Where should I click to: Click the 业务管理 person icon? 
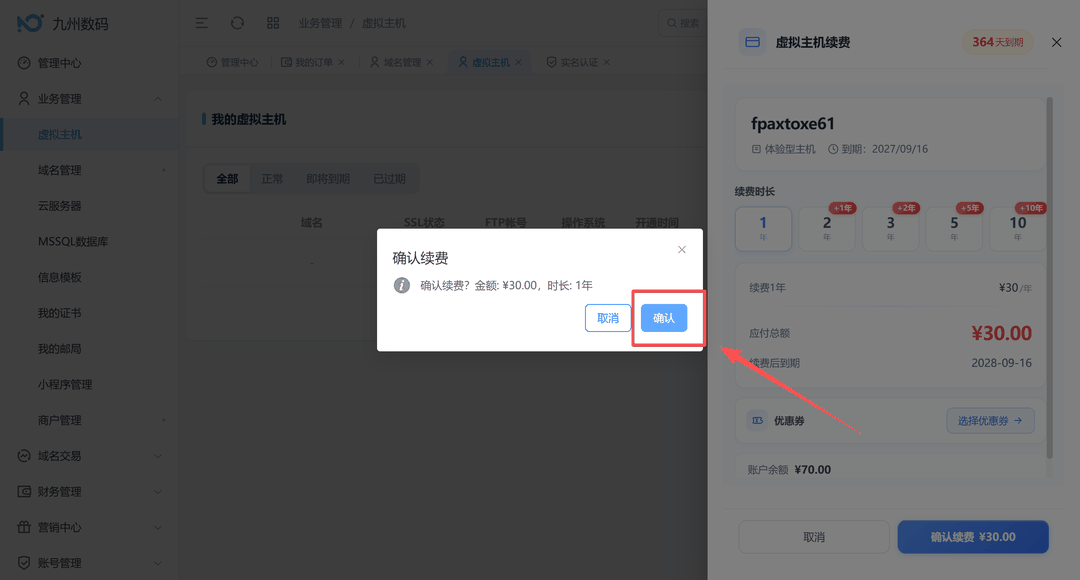(x=24, y=99)
